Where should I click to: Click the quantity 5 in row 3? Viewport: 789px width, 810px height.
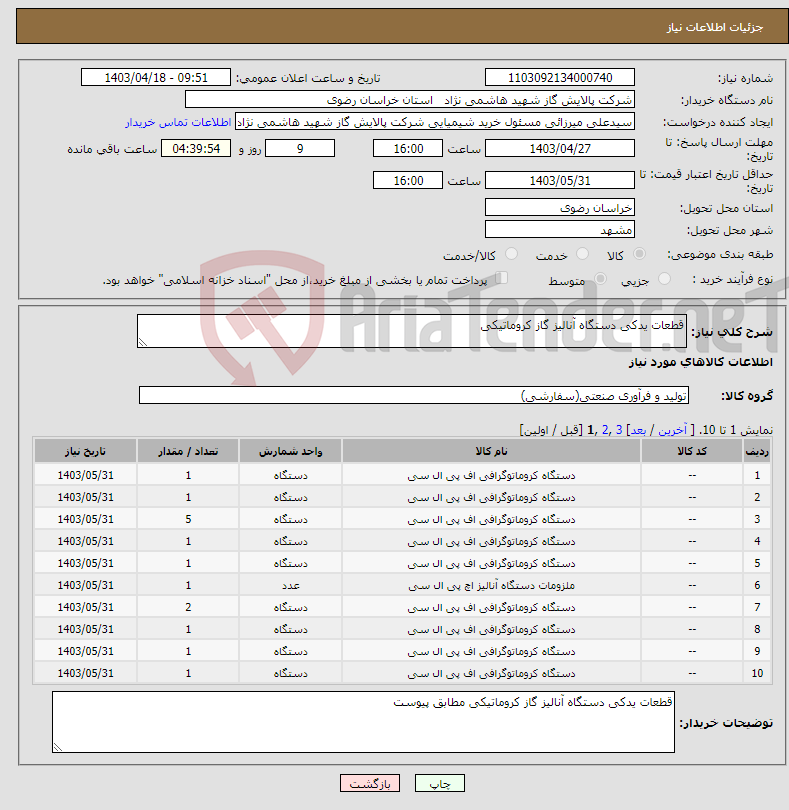click(188, 519)
